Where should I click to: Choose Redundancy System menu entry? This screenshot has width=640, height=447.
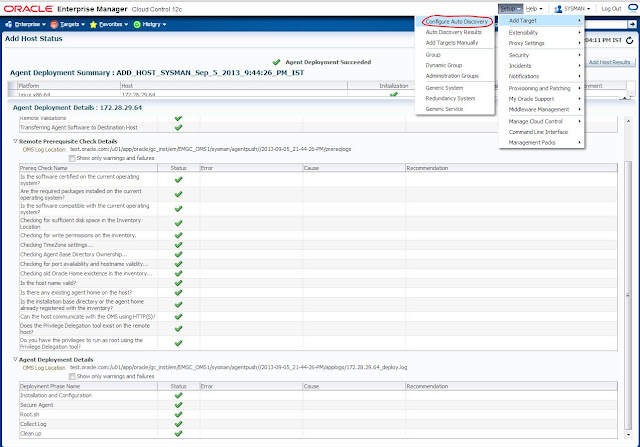[x=450, y=98]
